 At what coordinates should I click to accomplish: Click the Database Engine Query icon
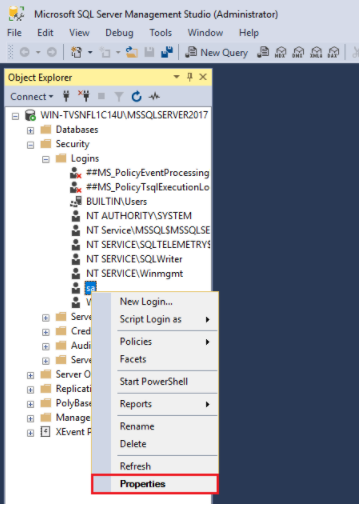[263, 52]
